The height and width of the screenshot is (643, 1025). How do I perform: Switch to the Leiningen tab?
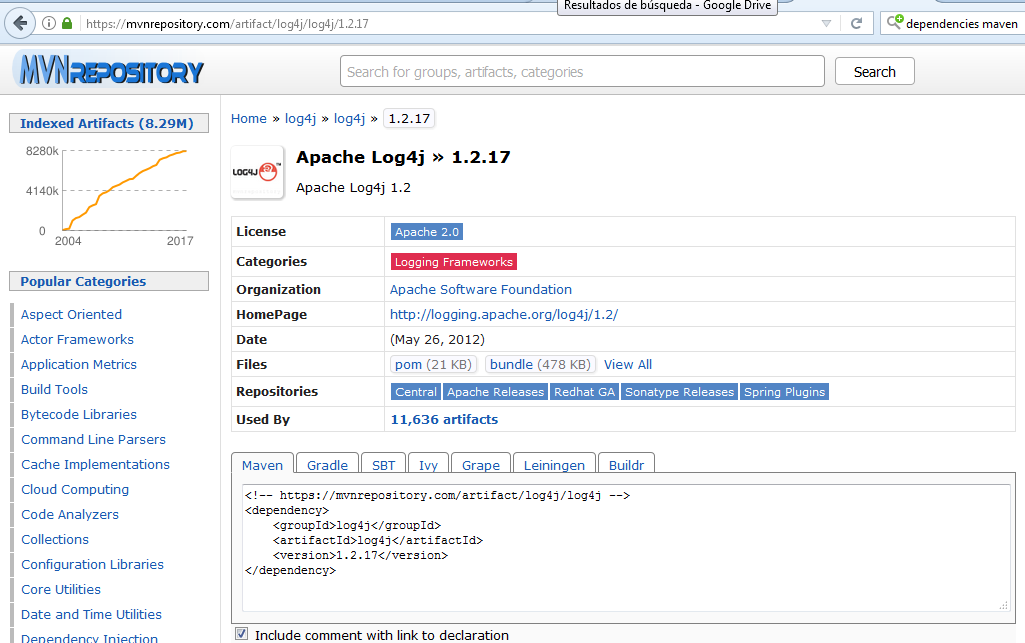[x=554, y=465]
